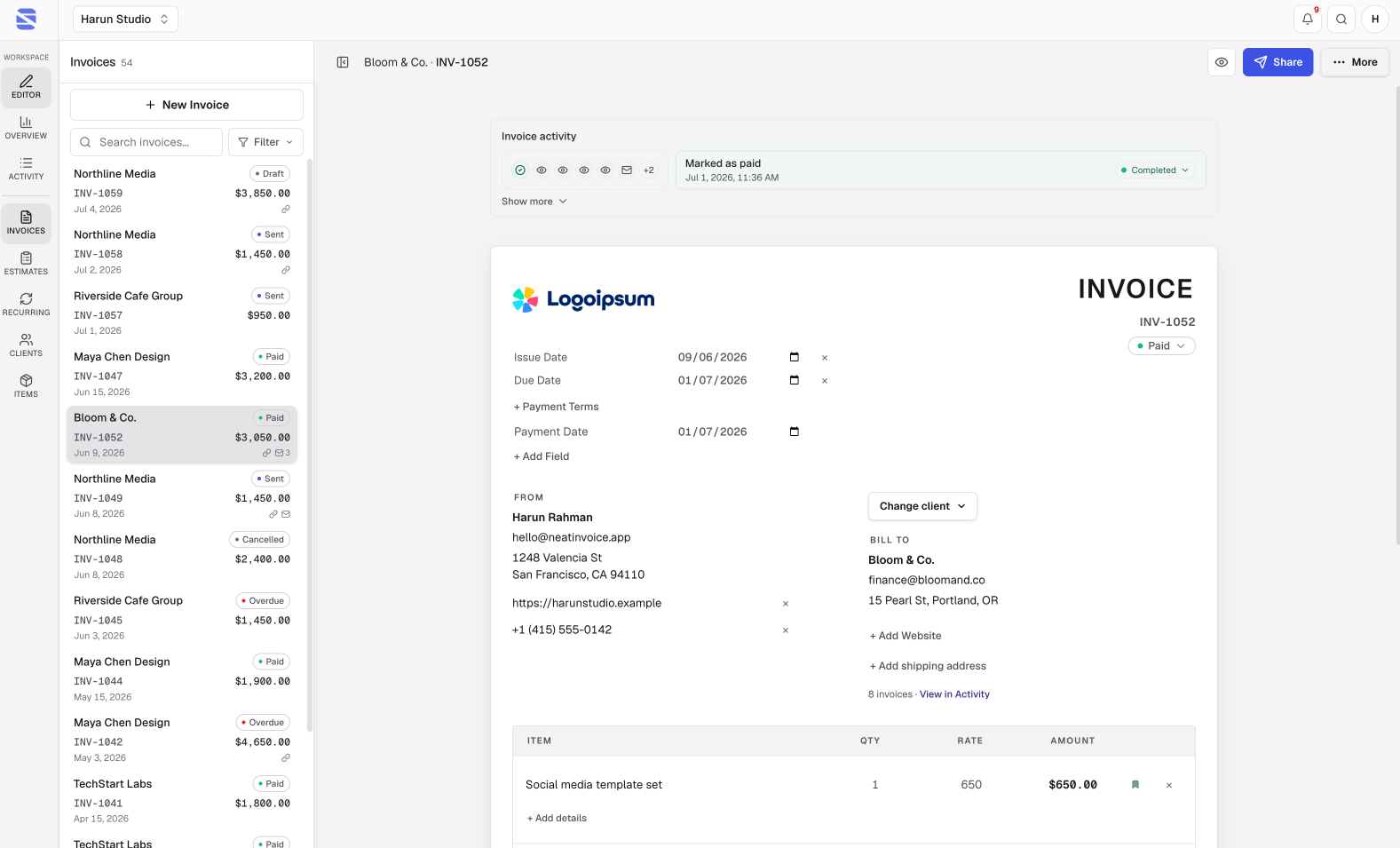Click link icon on INV-1059 row

tap(286, 210)
